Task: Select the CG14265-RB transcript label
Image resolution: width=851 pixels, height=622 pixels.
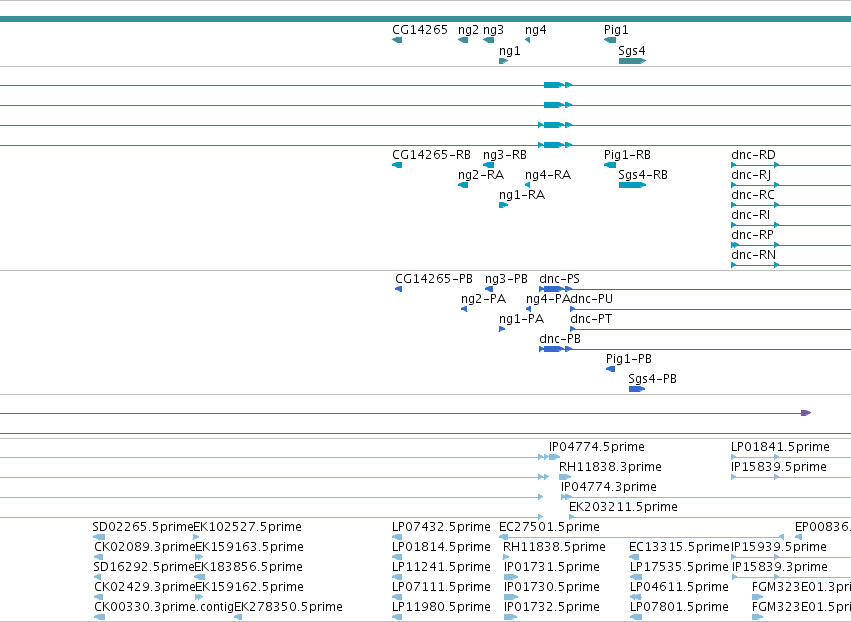Action: 431,155
